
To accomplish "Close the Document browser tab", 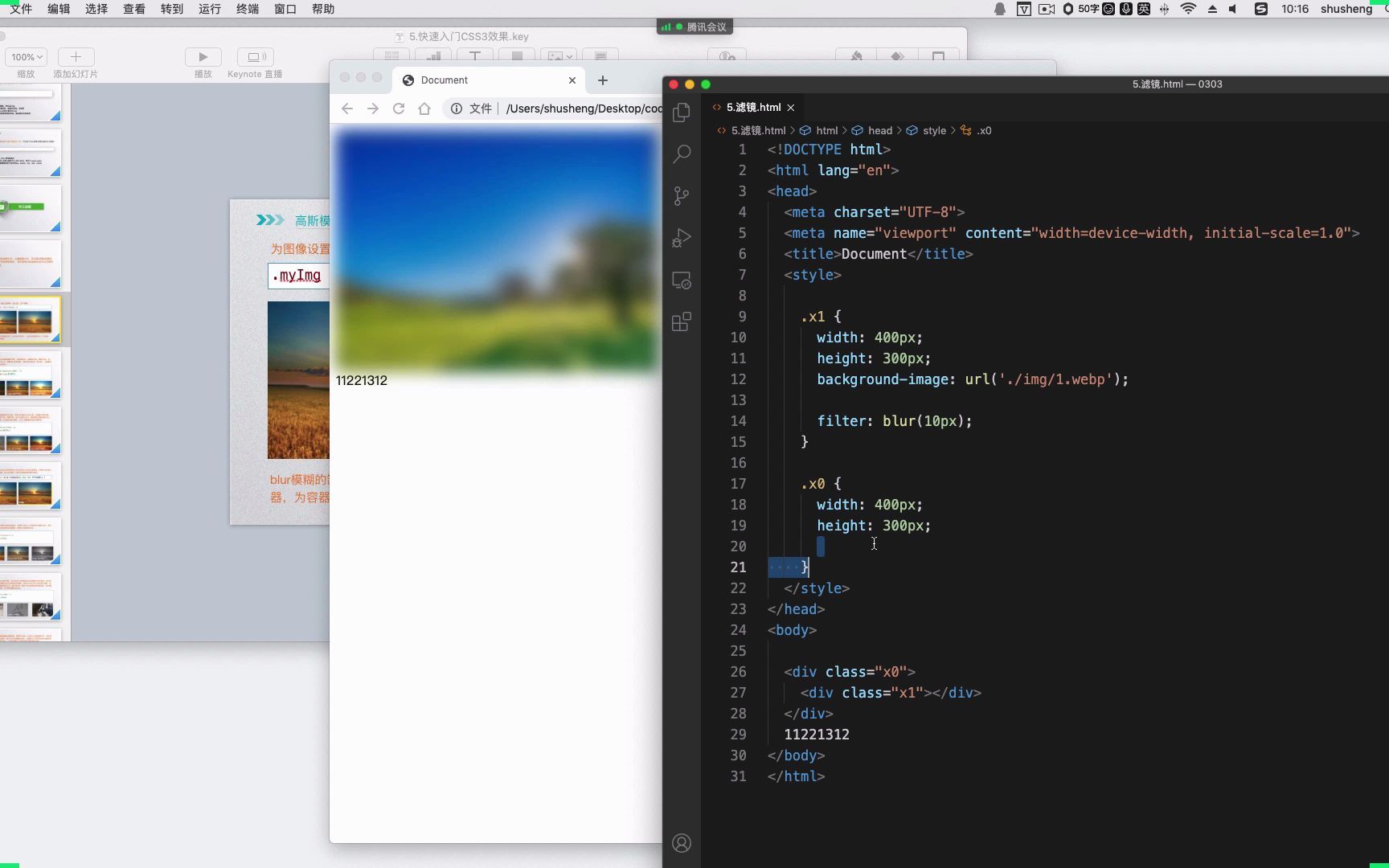I will tap(572, 80).
